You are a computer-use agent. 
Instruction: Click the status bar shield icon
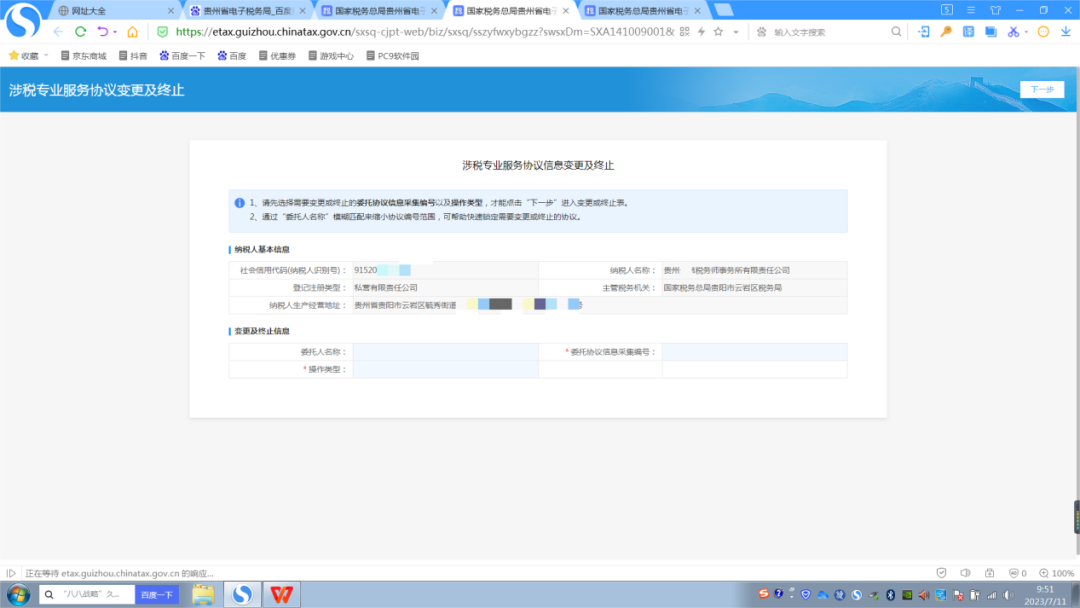pyautogui.click(x=942, y=573)
